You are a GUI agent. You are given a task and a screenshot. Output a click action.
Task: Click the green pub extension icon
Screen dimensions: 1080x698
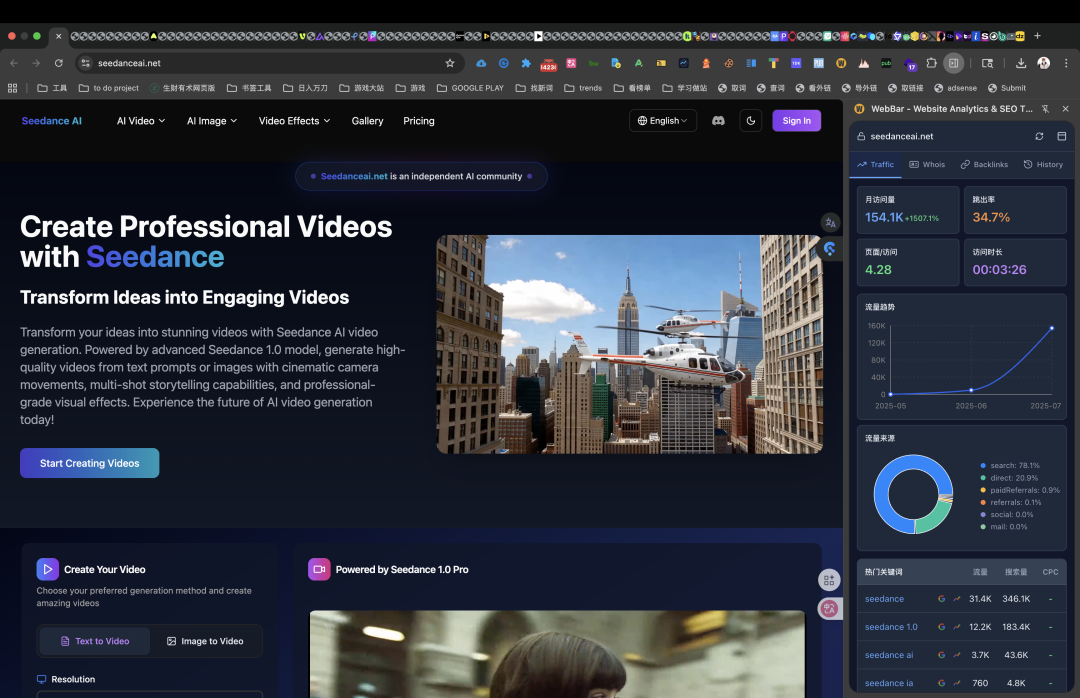tap(886, 63)
